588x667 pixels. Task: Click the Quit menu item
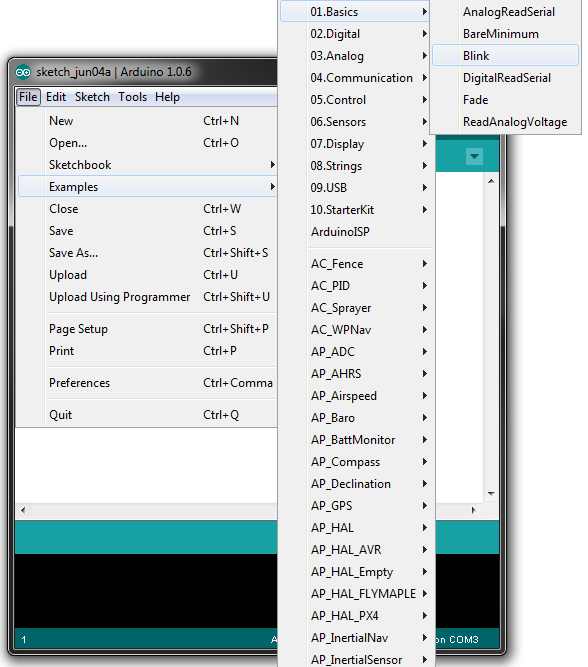[x=147, y=415]
